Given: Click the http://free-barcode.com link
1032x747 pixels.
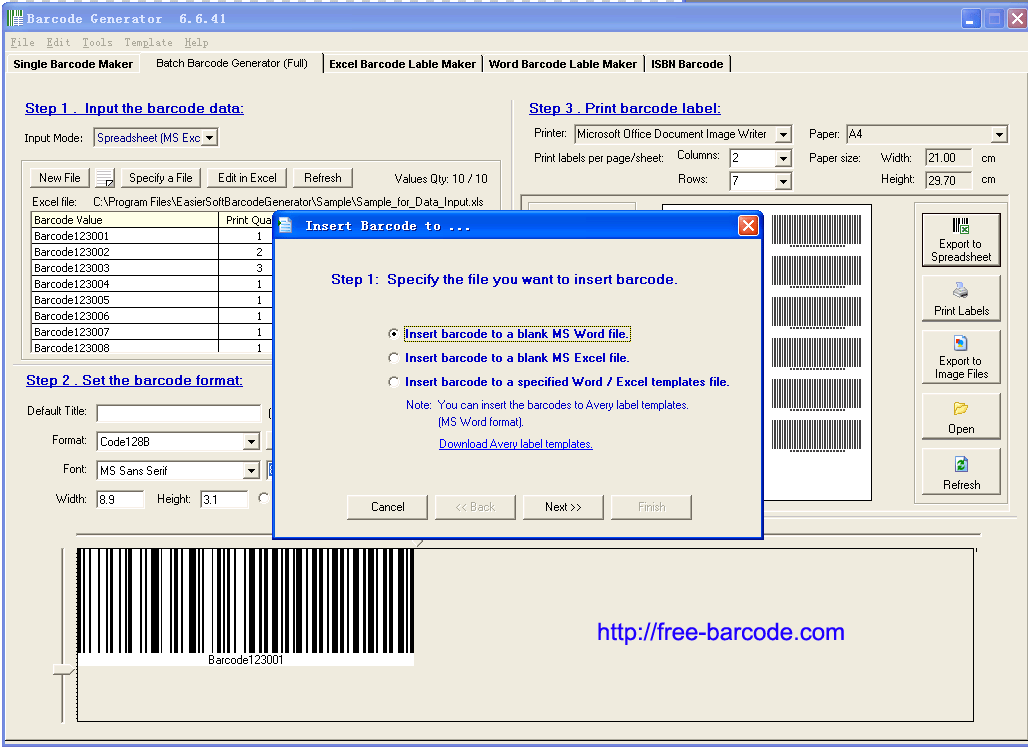Looking at the screenshot, I should click(x=721, y=632).
